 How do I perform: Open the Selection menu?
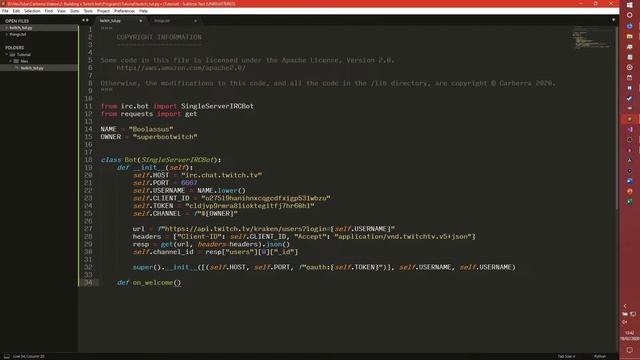(32, 11)
